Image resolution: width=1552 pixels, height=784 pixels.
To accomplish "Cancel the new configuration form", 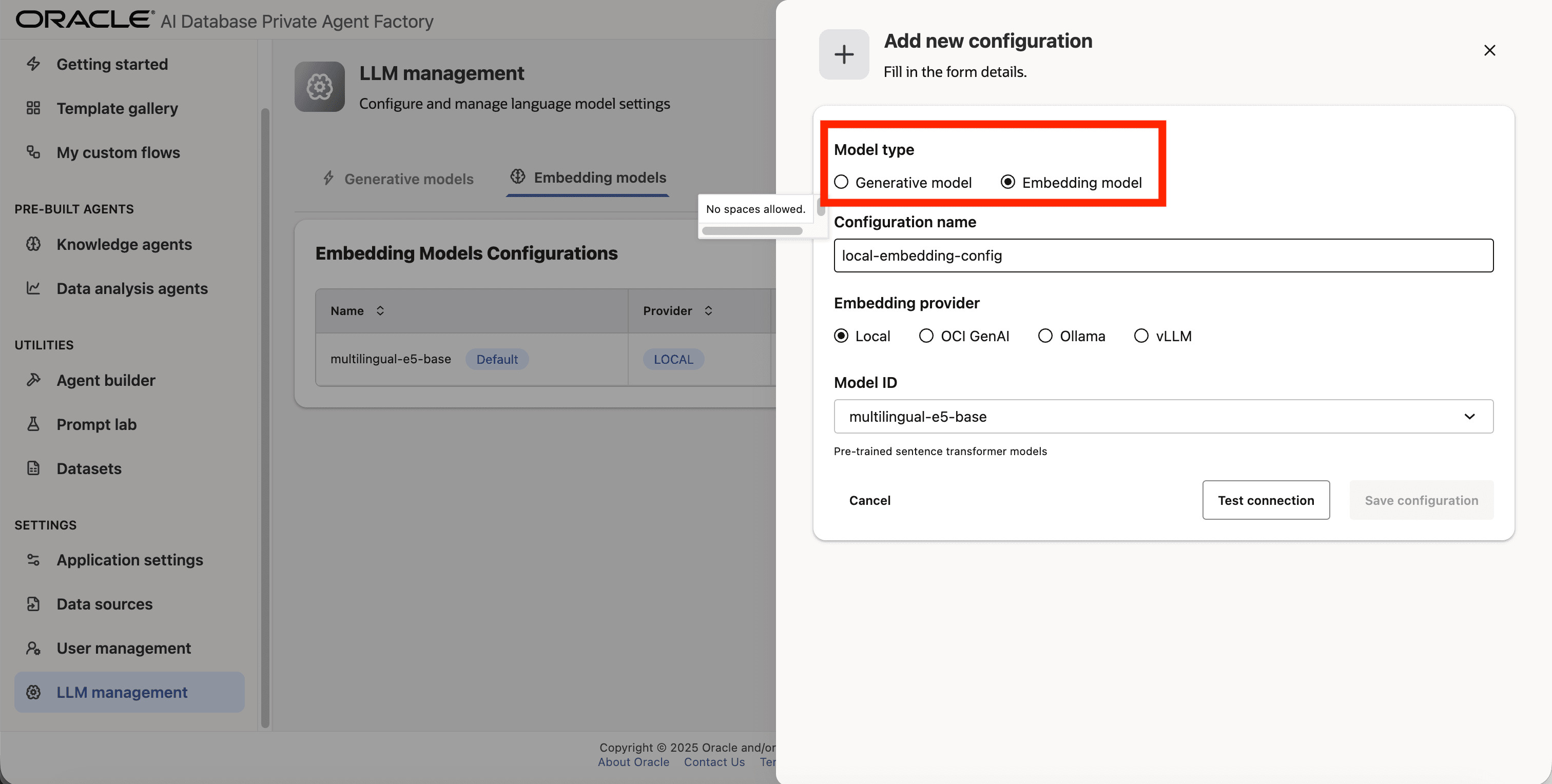I will coord(869,500).
